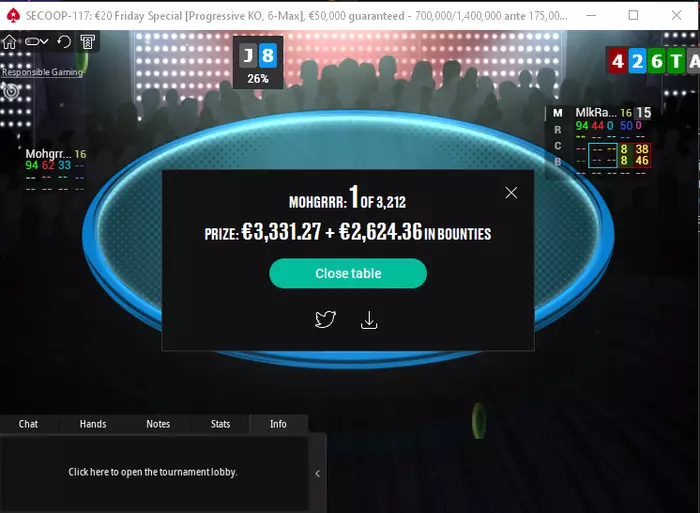Open tournament trophy icon
700x513 pixels.
88,42
